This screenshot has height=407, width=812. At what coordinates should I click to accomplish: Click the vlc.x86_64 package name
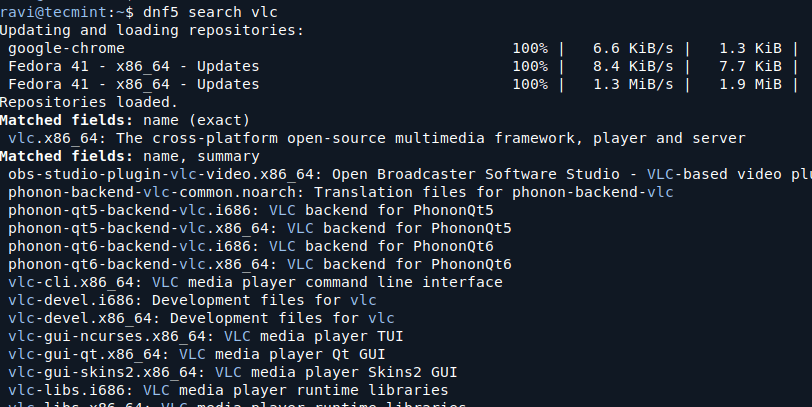tap(57, 138)
